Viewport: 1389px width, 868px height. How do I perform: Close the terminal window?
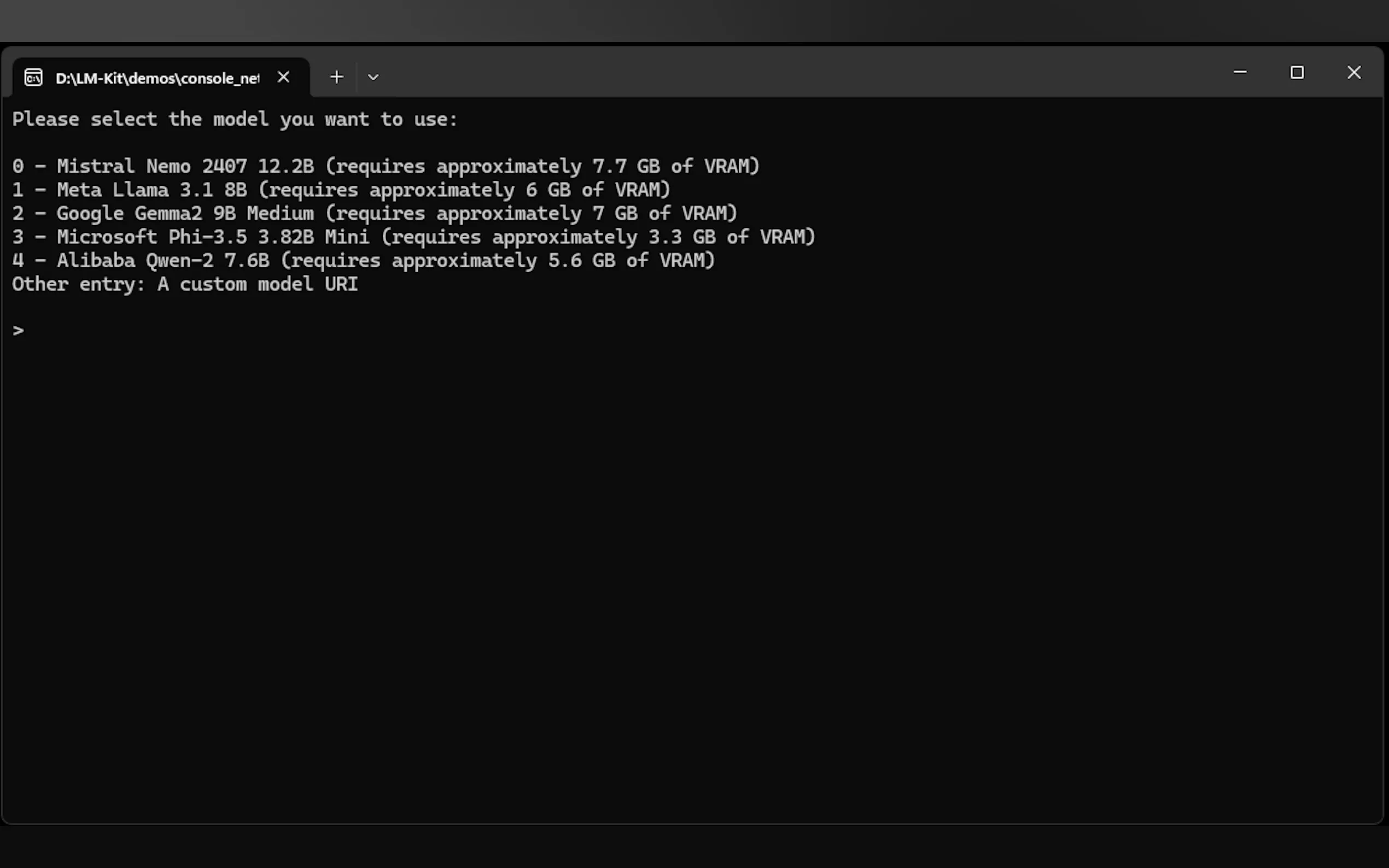(1353, 72)
